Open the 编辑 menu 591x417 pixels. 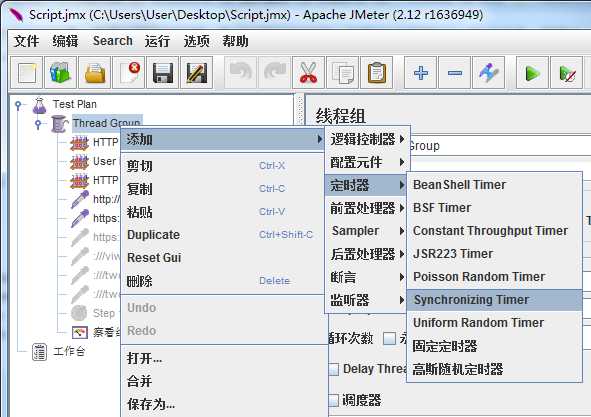65,41
